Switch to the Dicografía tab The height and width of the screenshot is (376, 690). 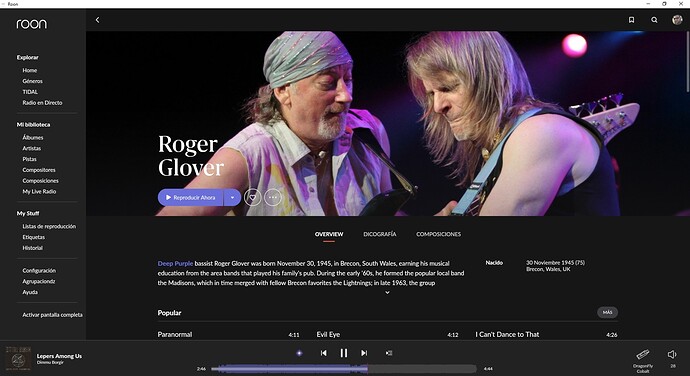point(380,234)
